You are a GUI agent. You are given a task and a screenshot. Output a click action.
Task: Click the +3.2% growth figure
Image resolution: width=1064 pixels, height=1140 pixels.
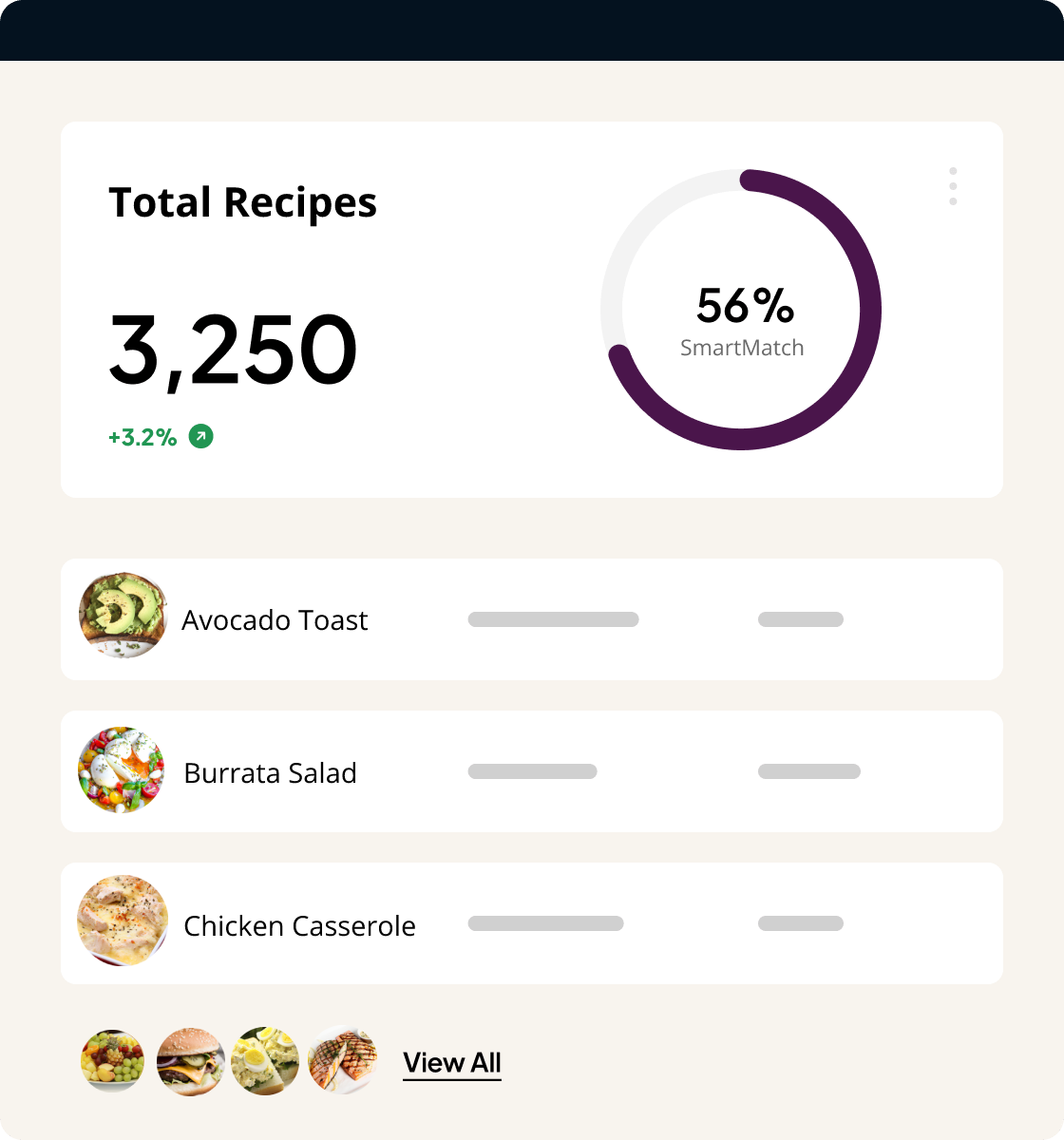coord(142,437)
